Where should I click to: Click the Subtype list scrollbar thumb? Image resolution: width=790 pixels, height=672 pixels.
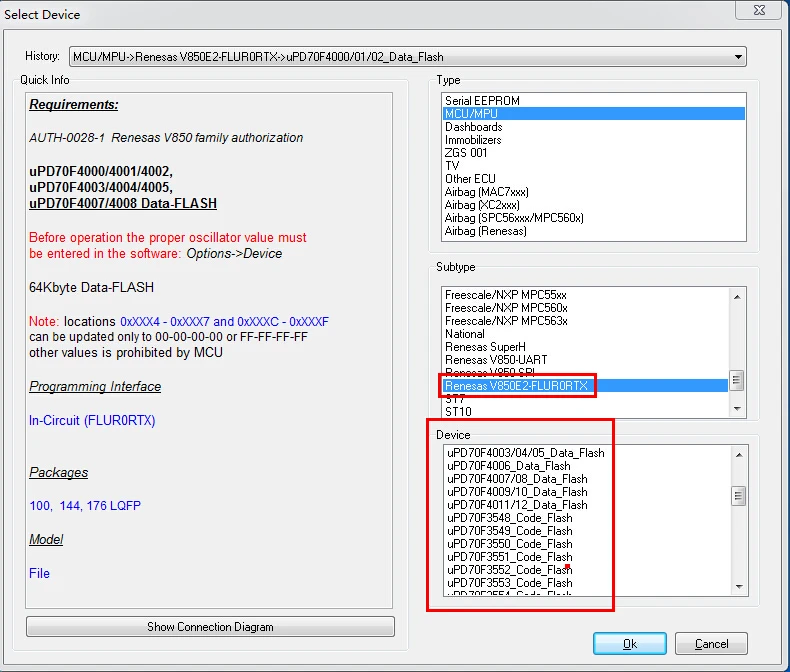737,380
